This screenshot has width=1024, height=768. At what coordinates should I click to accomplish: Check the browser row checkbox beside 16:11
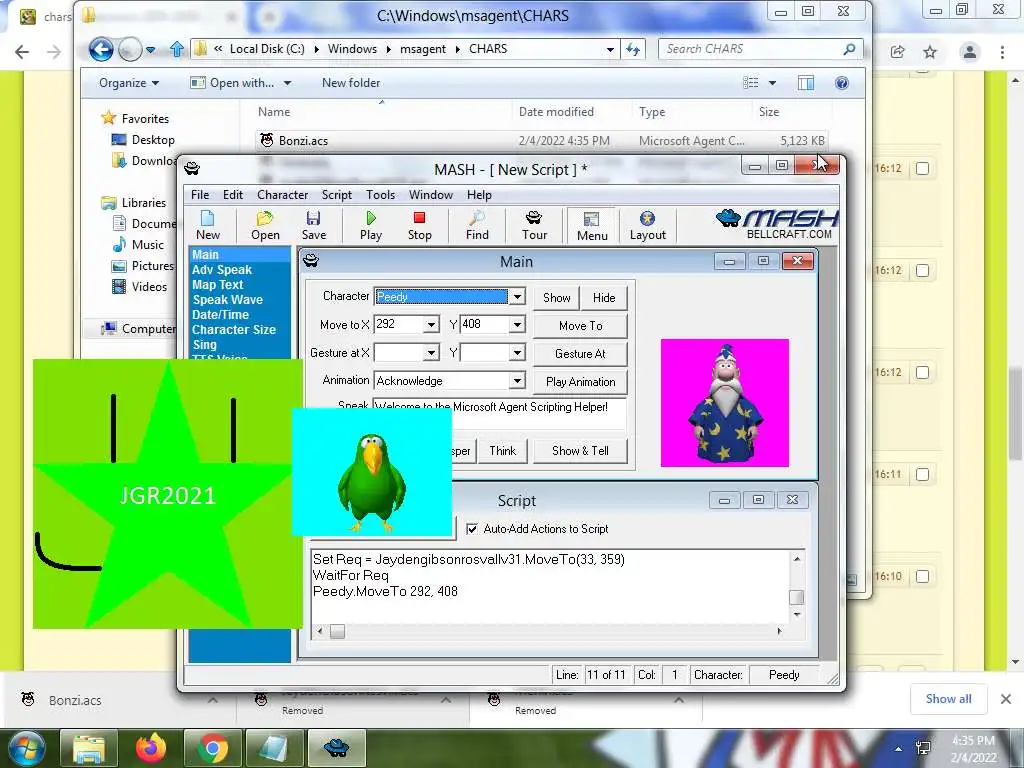click(x=922, y=474)
